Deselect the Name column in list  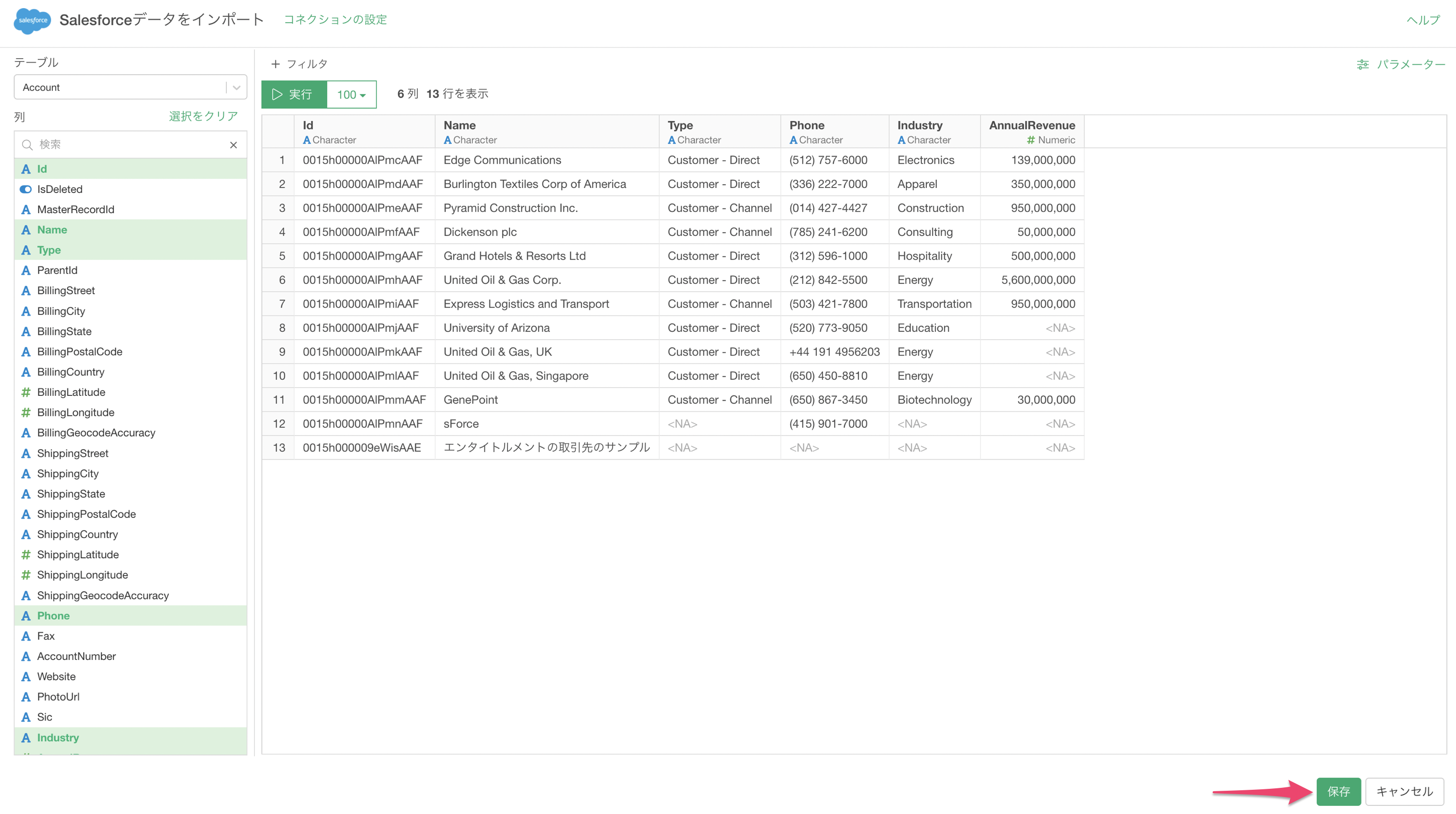tap(130, 230)
